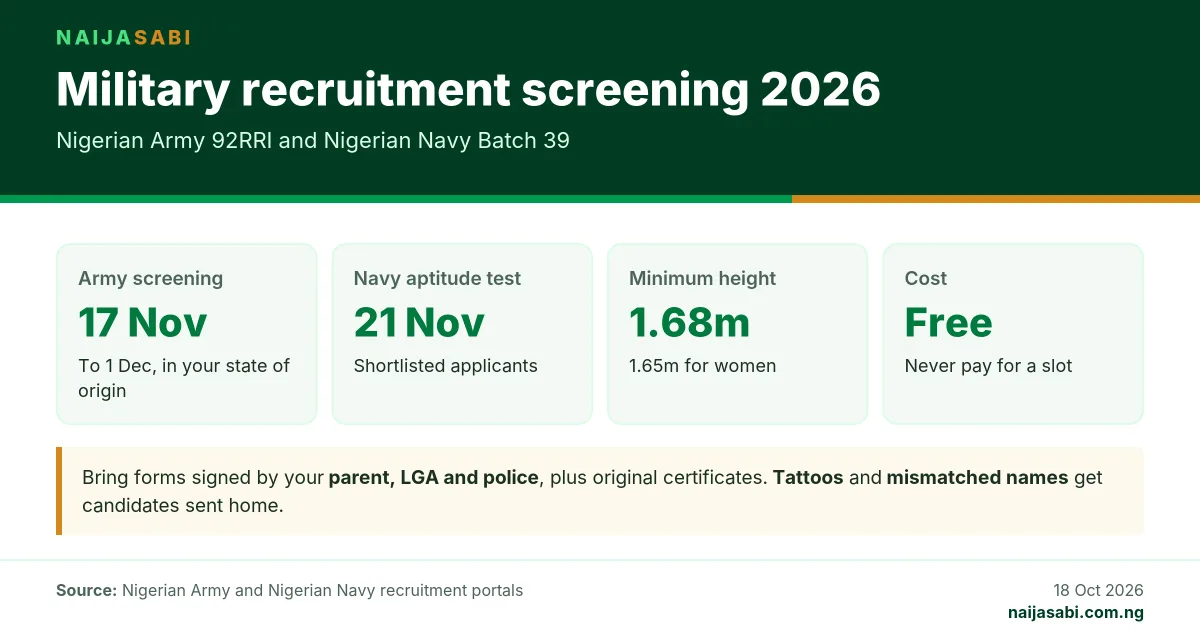
Task: Click the 'Cost' card label
Action: click(x=926, y=279)
